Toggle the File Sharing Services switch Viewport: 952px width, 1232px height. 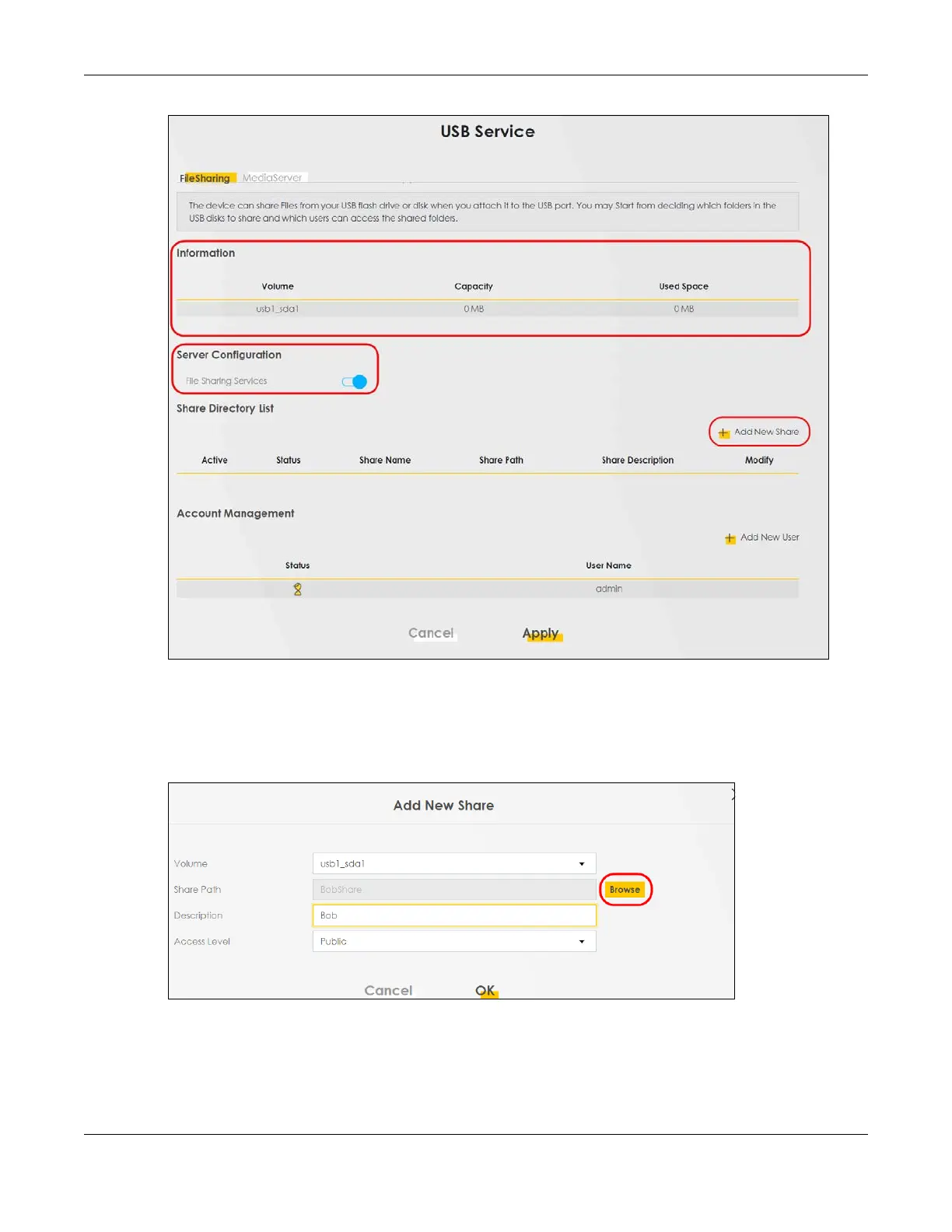[355, 382]
